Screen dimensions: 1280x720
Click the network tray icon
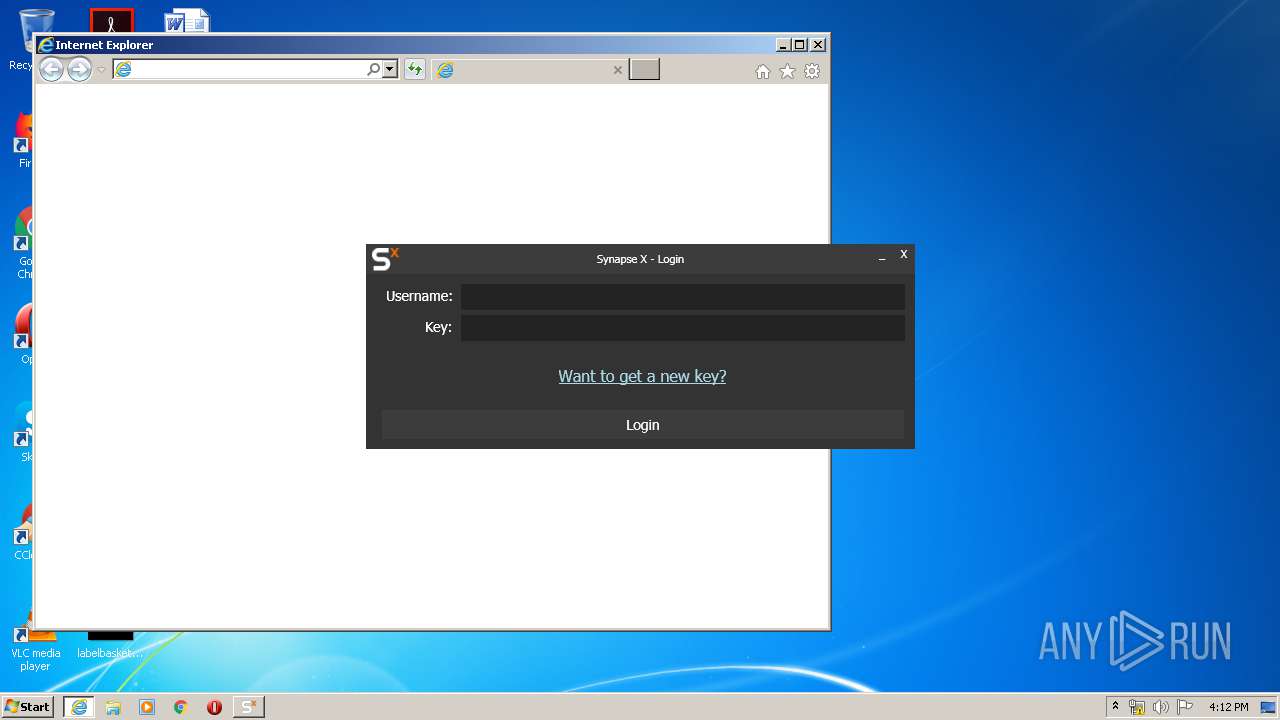coord(1137,707)
